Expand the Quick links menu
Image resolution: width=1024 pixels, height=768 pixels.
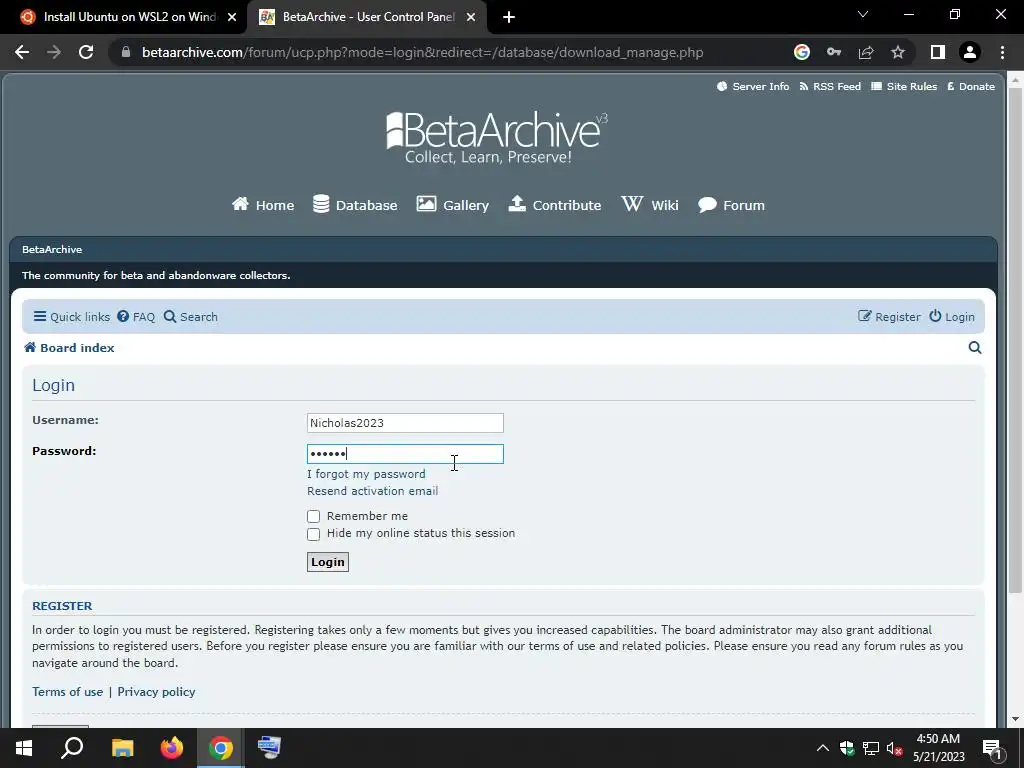(x=72, y=317)
